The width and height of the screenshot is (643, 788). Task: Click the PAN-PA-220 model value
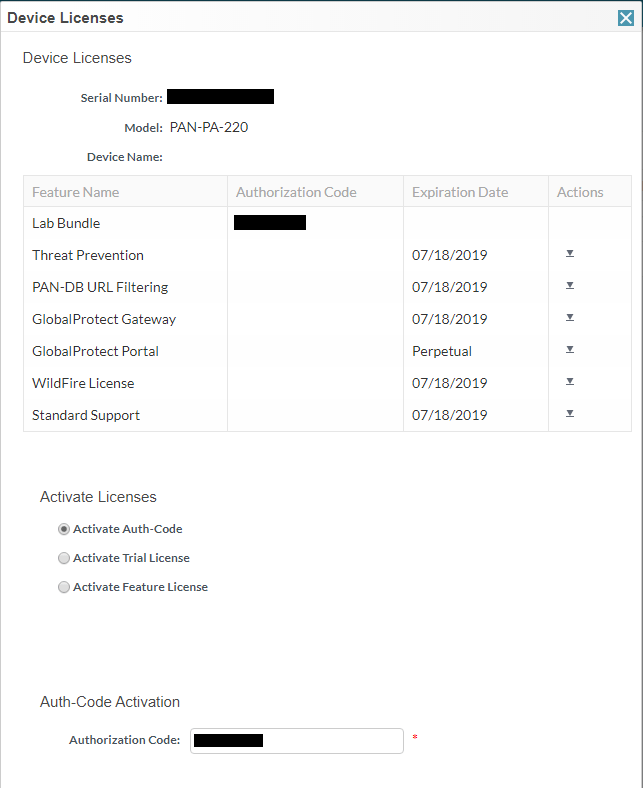[x=209, y=128]
